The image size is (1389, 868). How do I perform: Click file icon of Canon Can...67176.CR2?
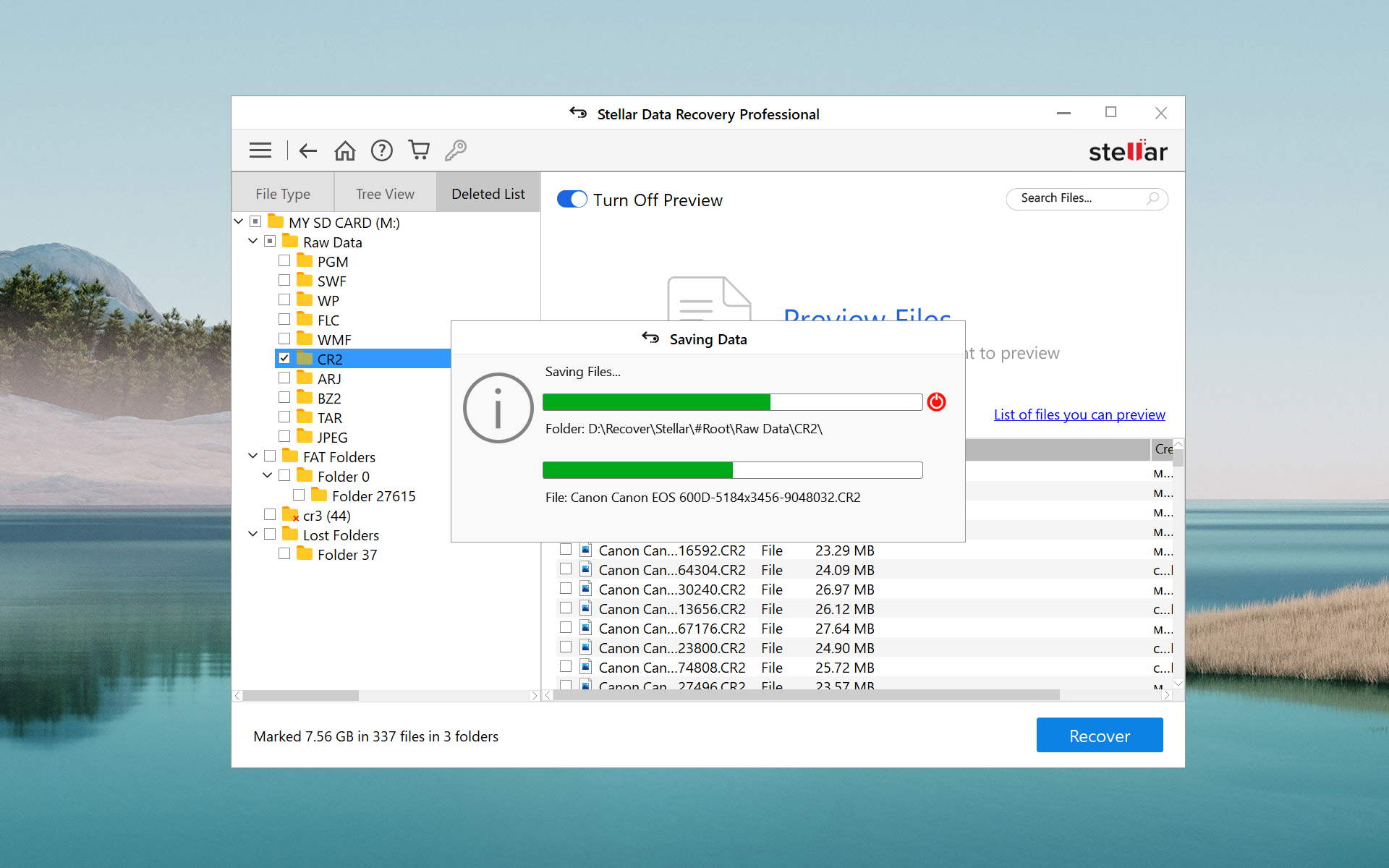click(586, 628)
